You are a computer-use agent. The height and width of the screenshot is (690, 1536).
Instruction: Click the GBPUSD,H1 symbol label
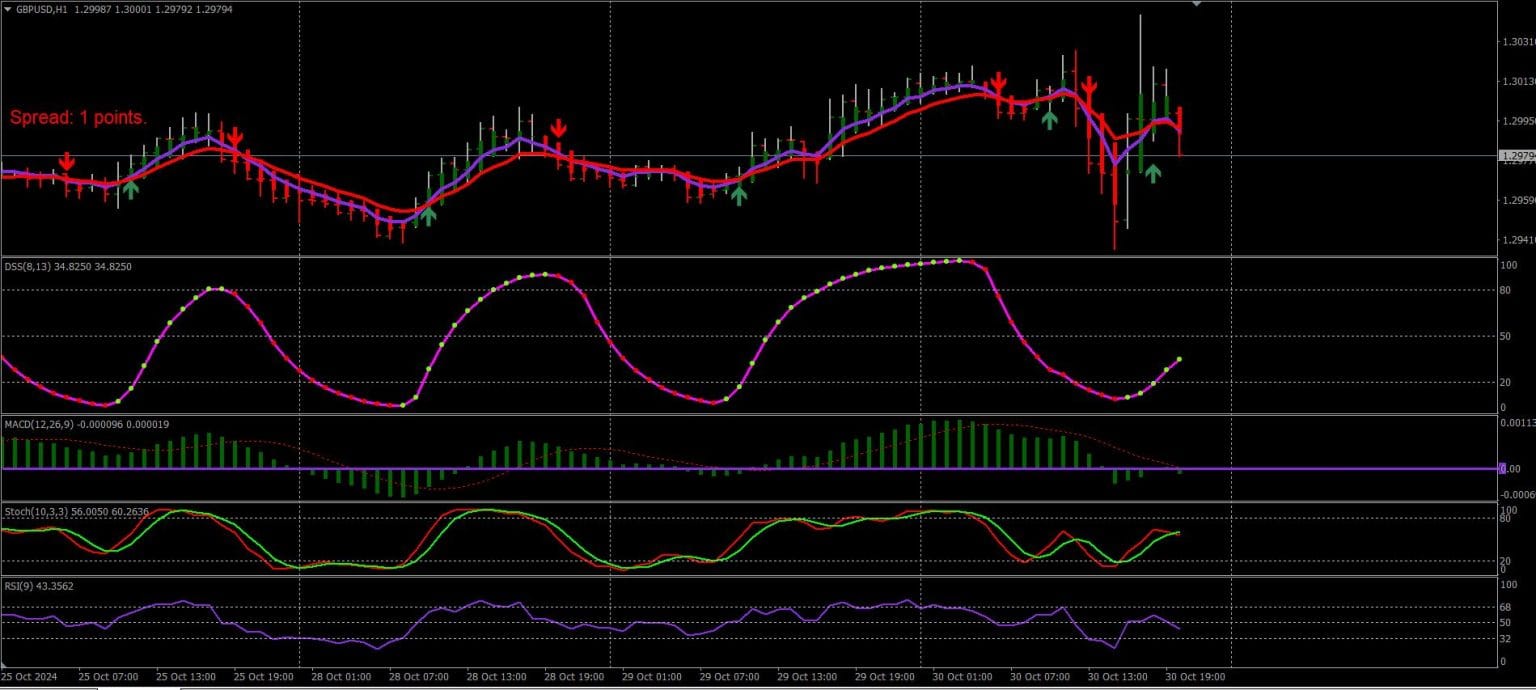click(42, 8)
